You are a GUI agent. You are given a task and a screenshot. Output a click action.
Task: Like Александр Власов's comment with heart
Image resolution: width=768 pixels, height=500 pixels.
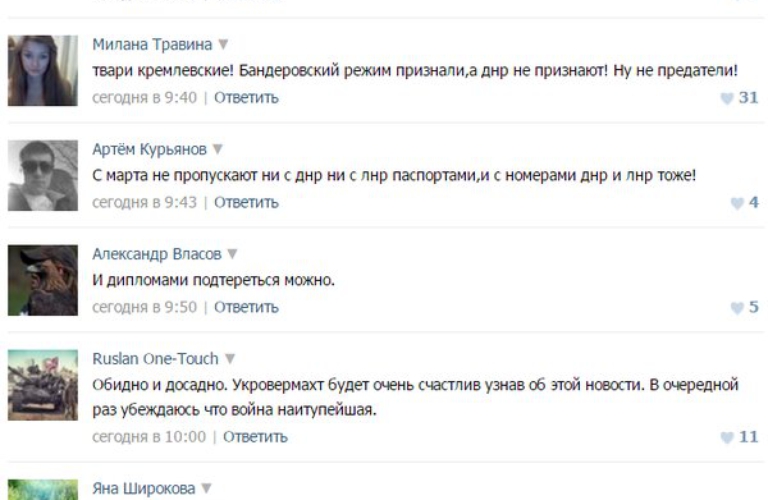(736, 308)
